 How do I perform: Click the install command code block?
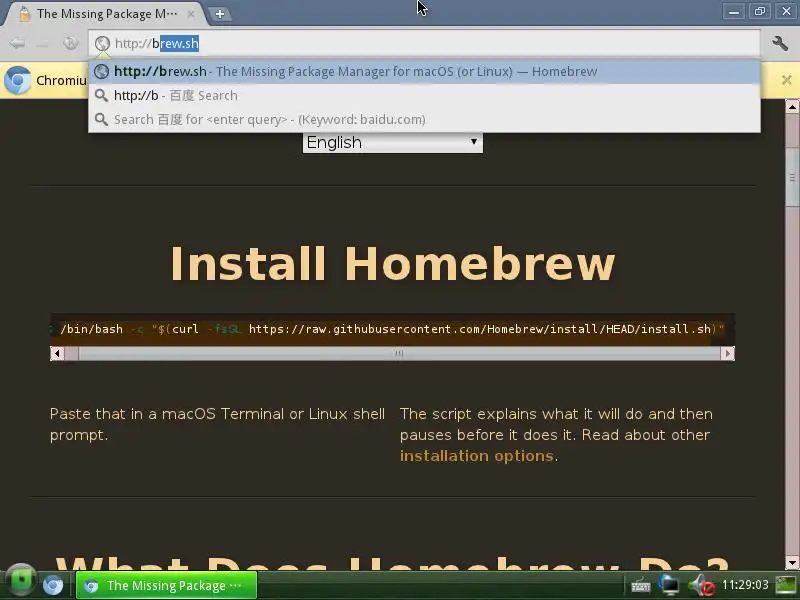pos(392,329)
